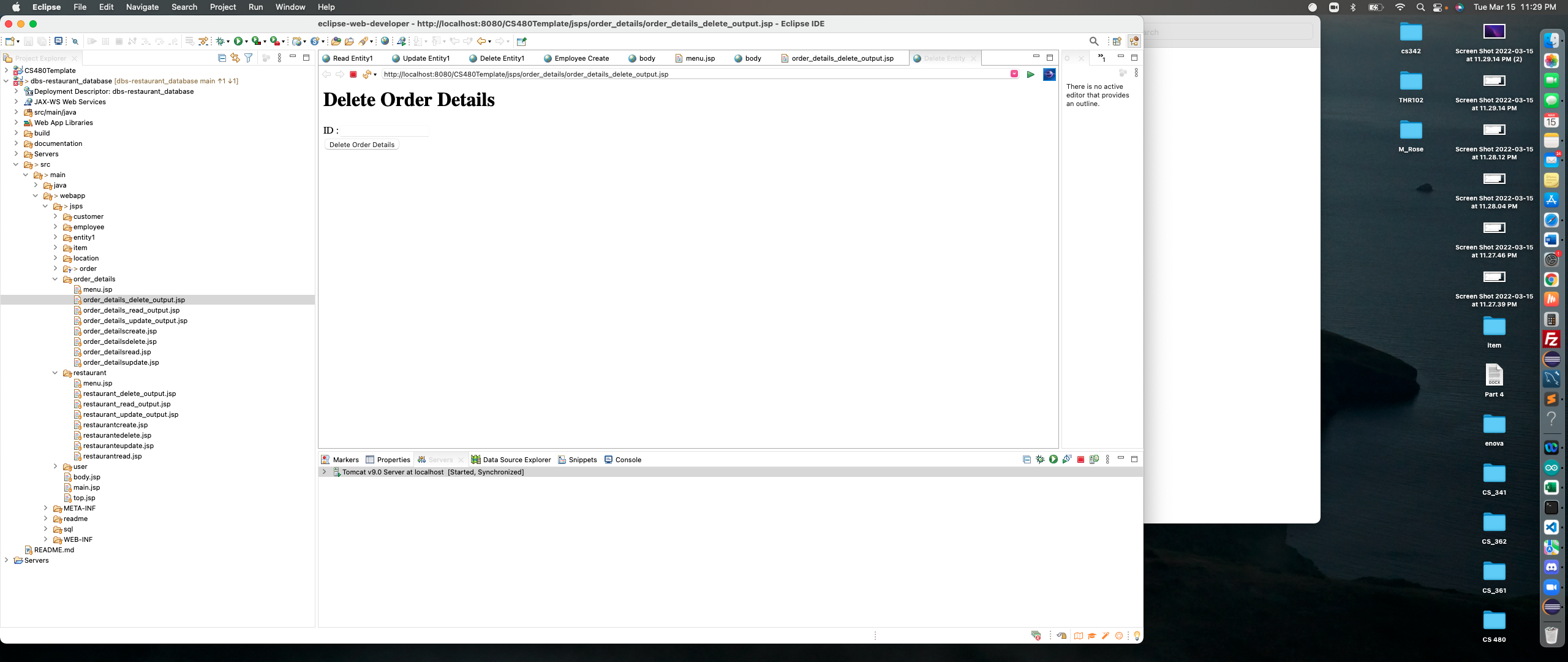Collapse the restaurant folder
The image size is (1568, 662).
[55, 373]
